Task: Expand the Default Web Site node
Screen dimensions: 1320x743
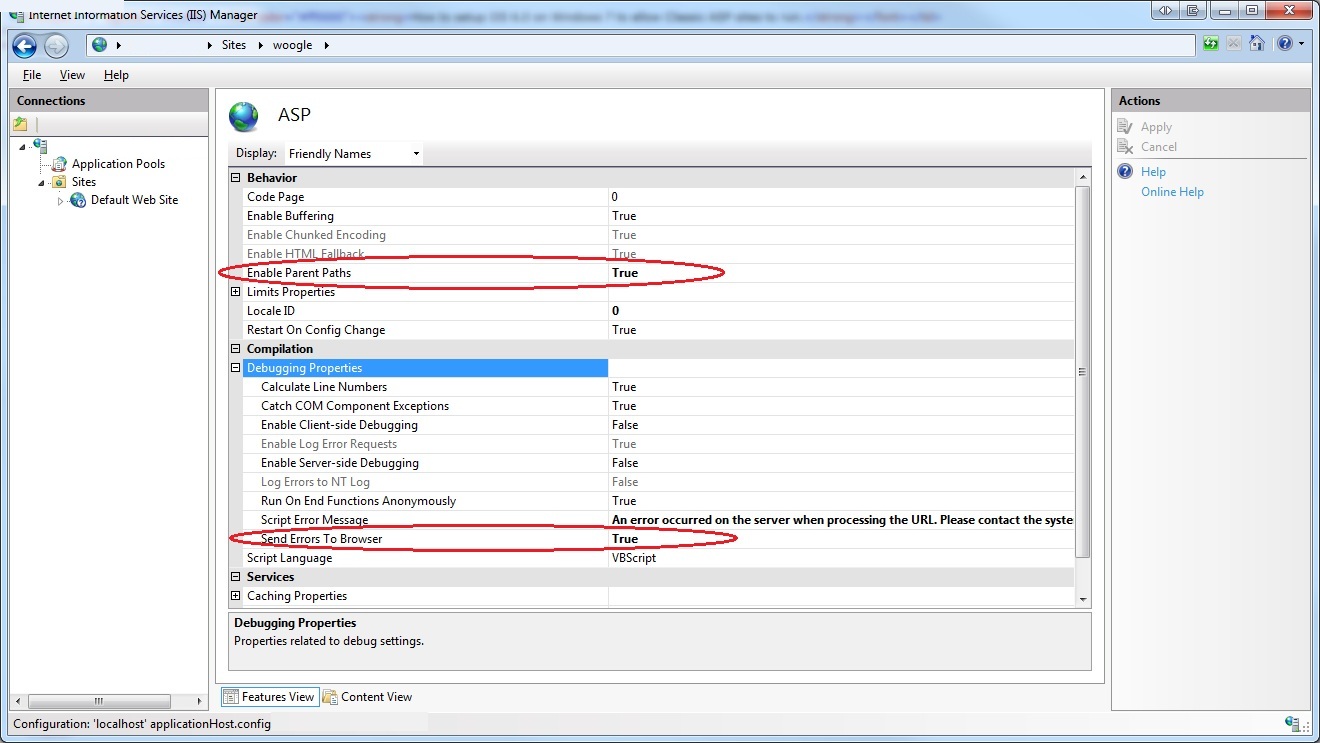Action: point(60,201)
